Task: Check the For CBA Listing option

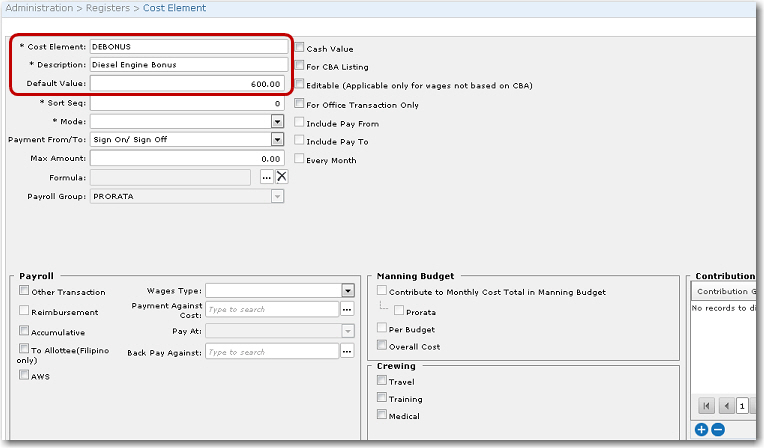Action: (299, 67)
